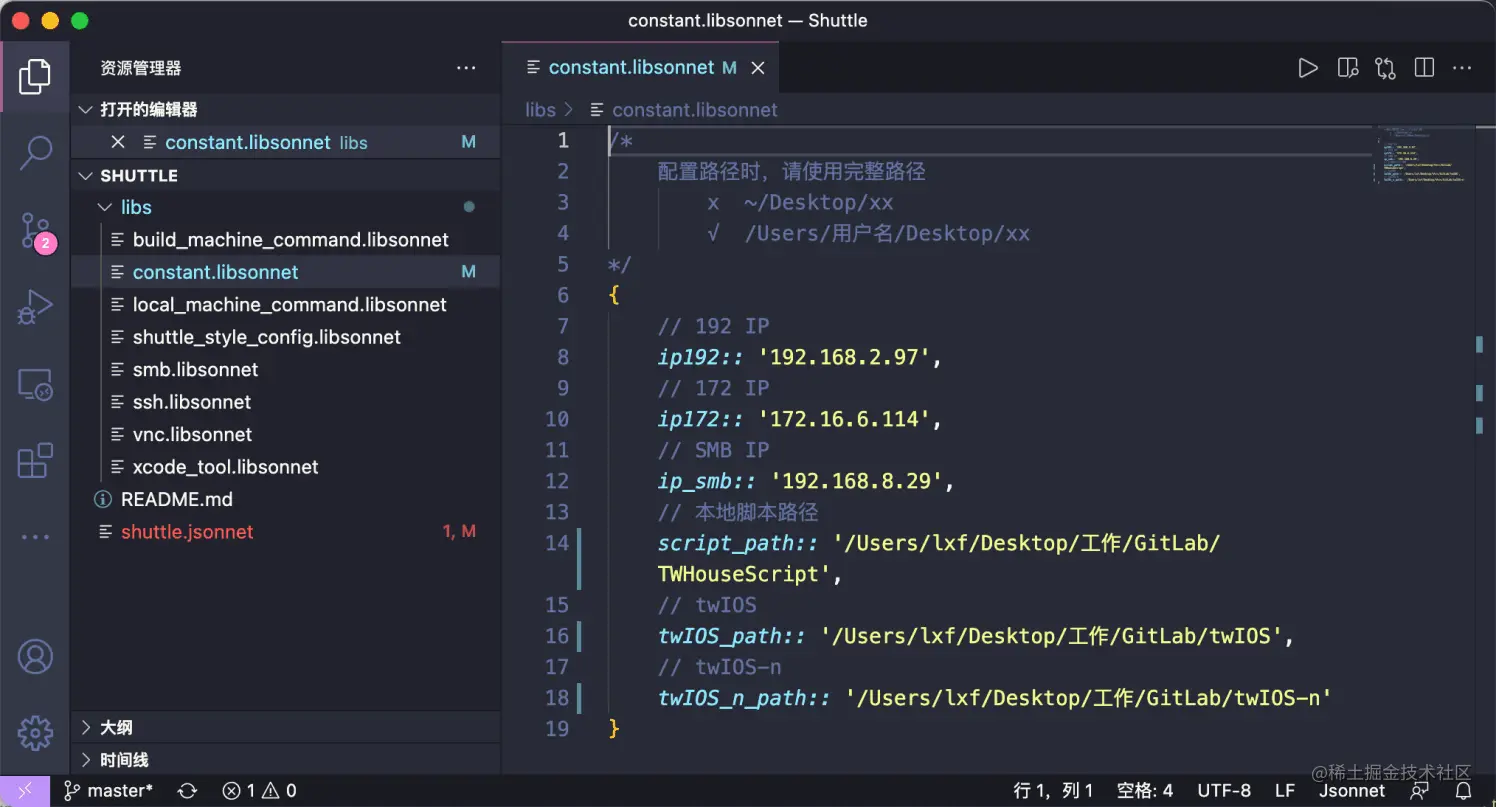Open the Explorer view in activity bar

pos(35,76)
